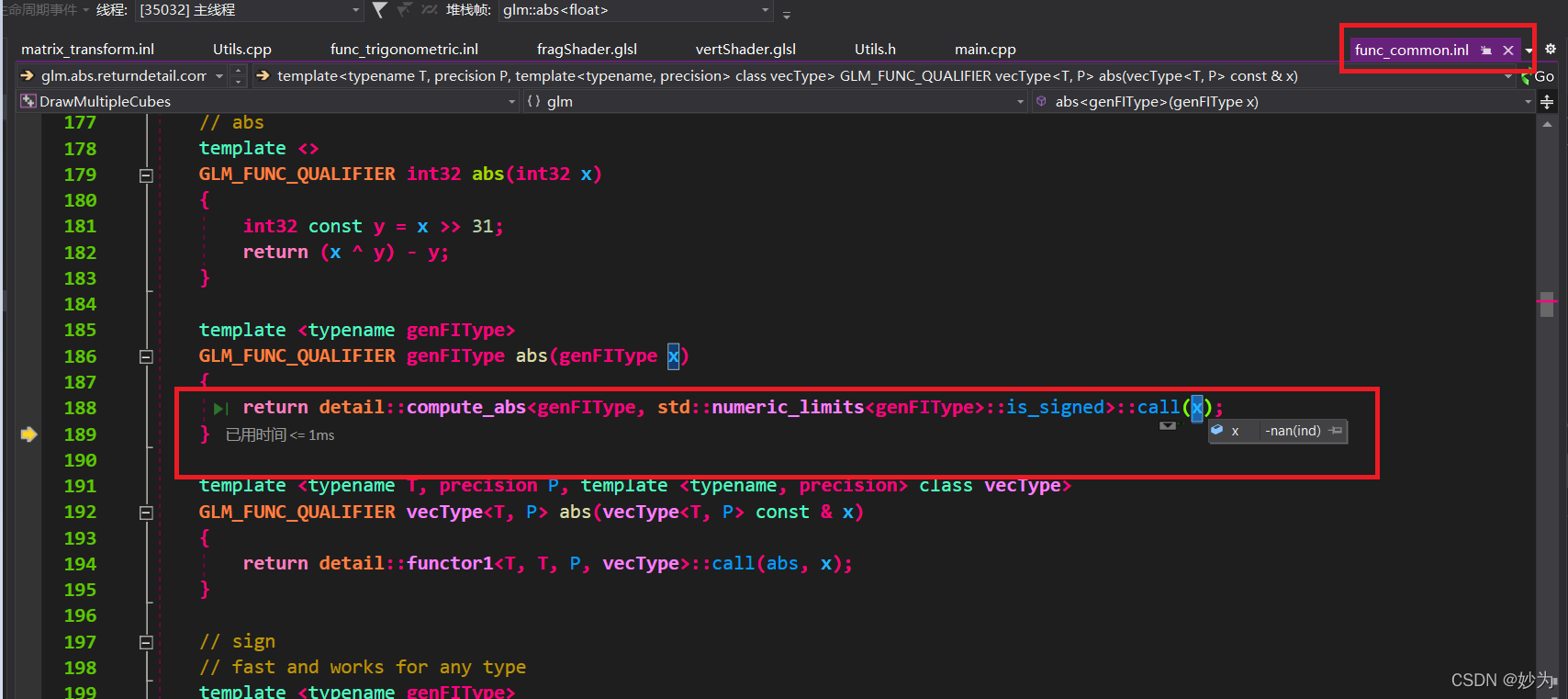Switch to fragShader.glsl tab

point(587,50)
